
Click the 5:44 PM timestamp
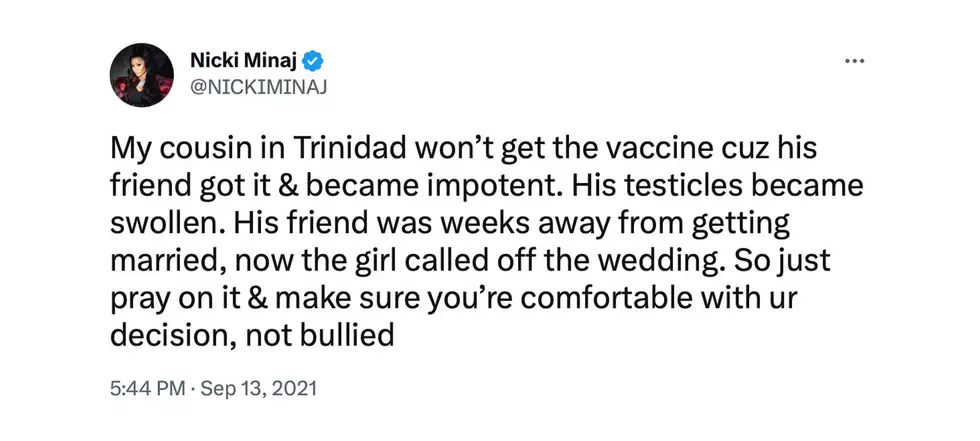point(148,390)
